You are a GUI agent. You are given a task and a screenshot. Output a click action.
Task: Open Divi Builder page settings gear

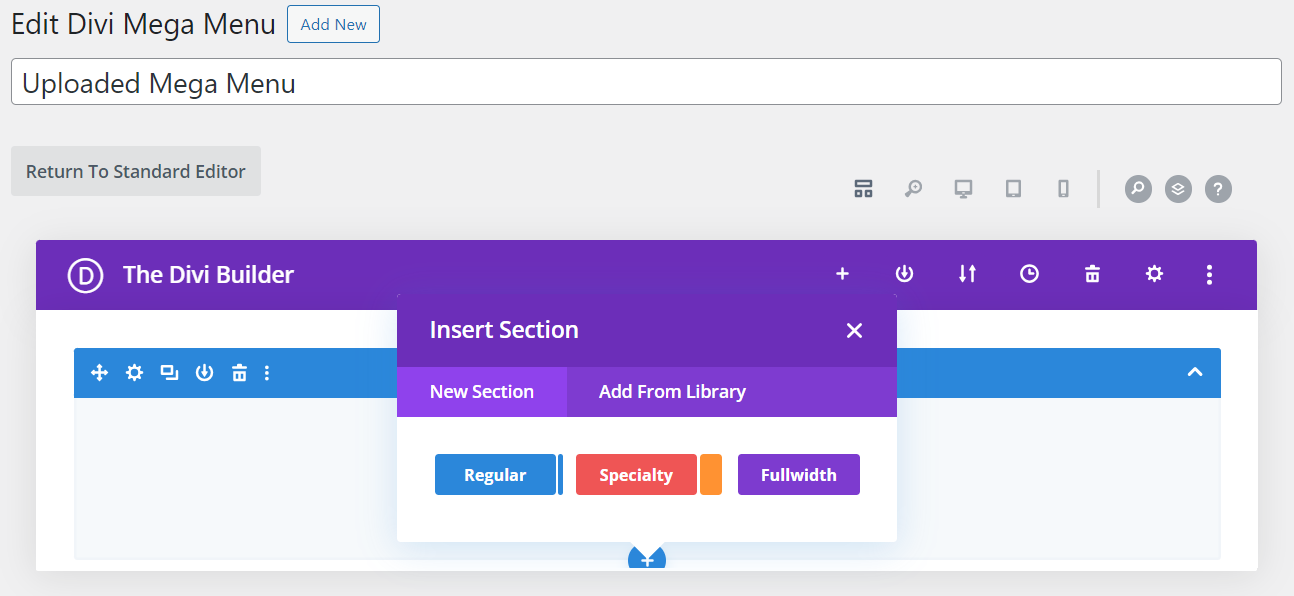pyautogui.click(x=1154, y=274)
